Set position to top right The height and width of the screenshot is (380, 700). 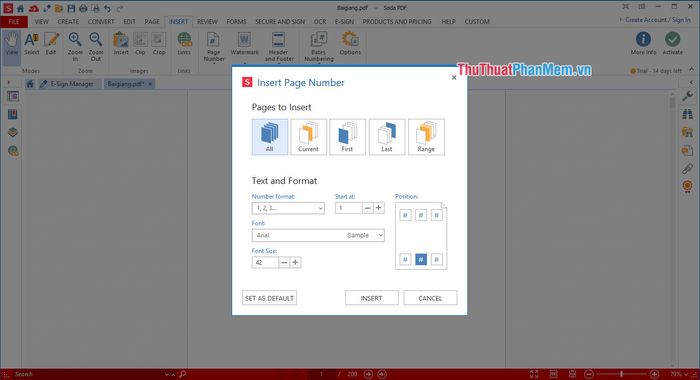[x=437, y=216]
